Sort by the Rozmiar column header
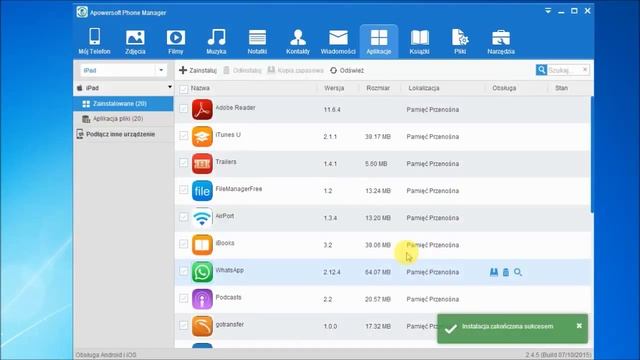The height and width of the screenshot is (360, 640). [x=378, y=88]
